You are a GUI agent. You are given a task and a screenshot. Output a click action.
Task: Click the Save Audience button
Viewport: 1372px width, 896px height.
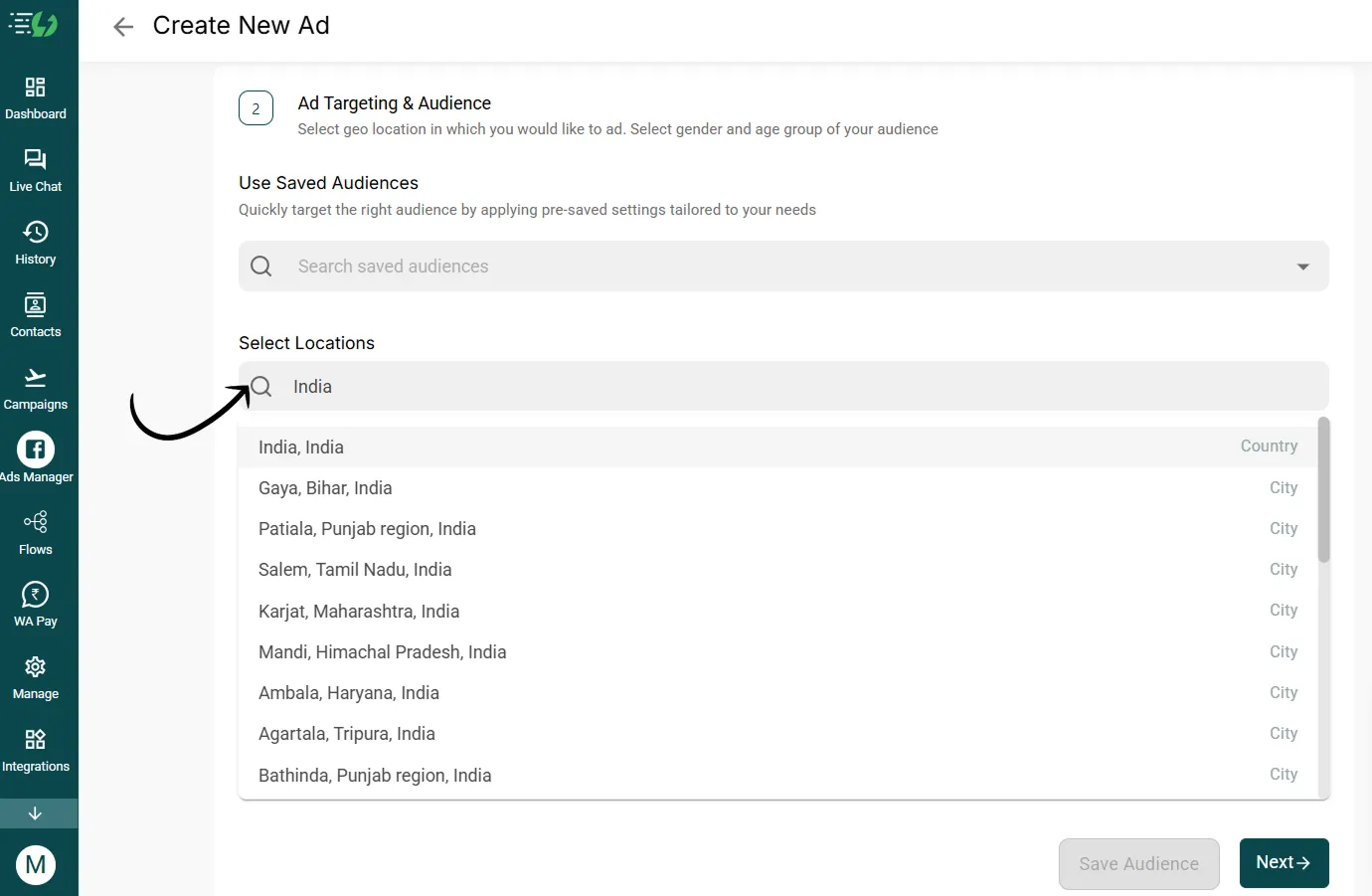point(1138,864)
